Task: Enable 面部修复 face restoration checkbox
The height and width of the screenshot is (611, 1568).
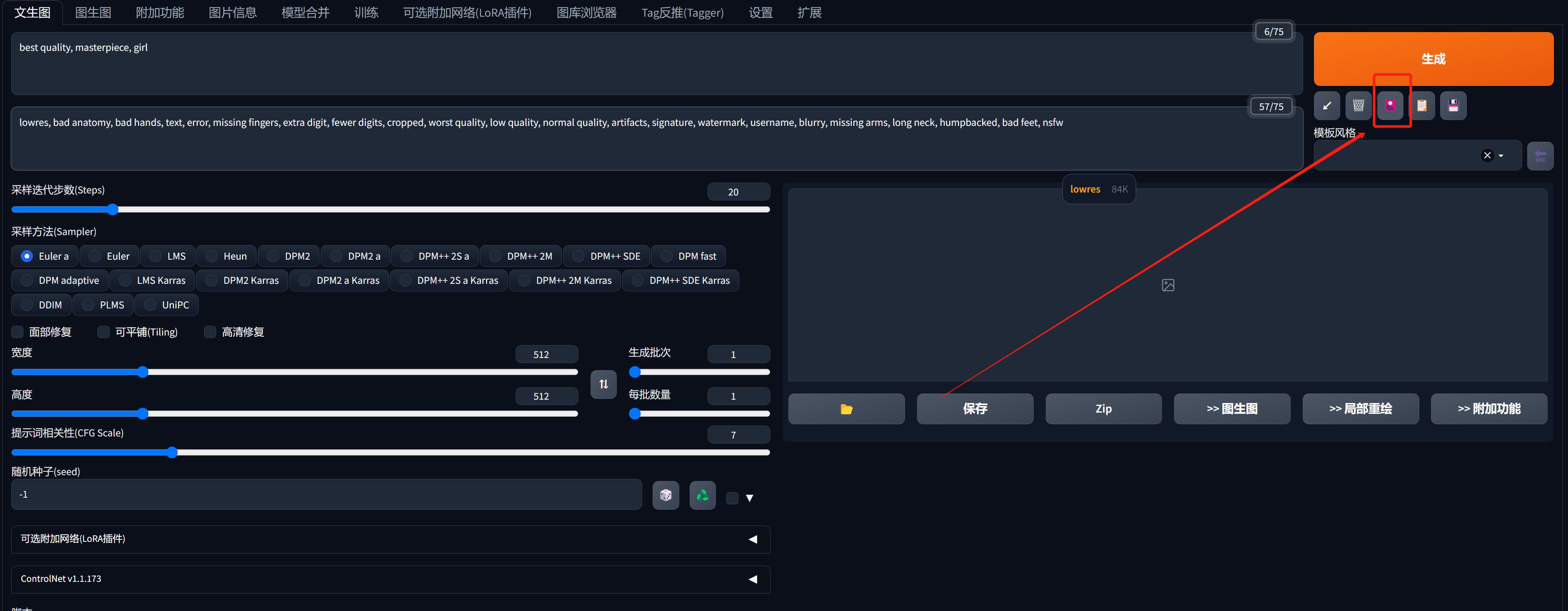Action: pyautogui.click(x=17, y=331)
